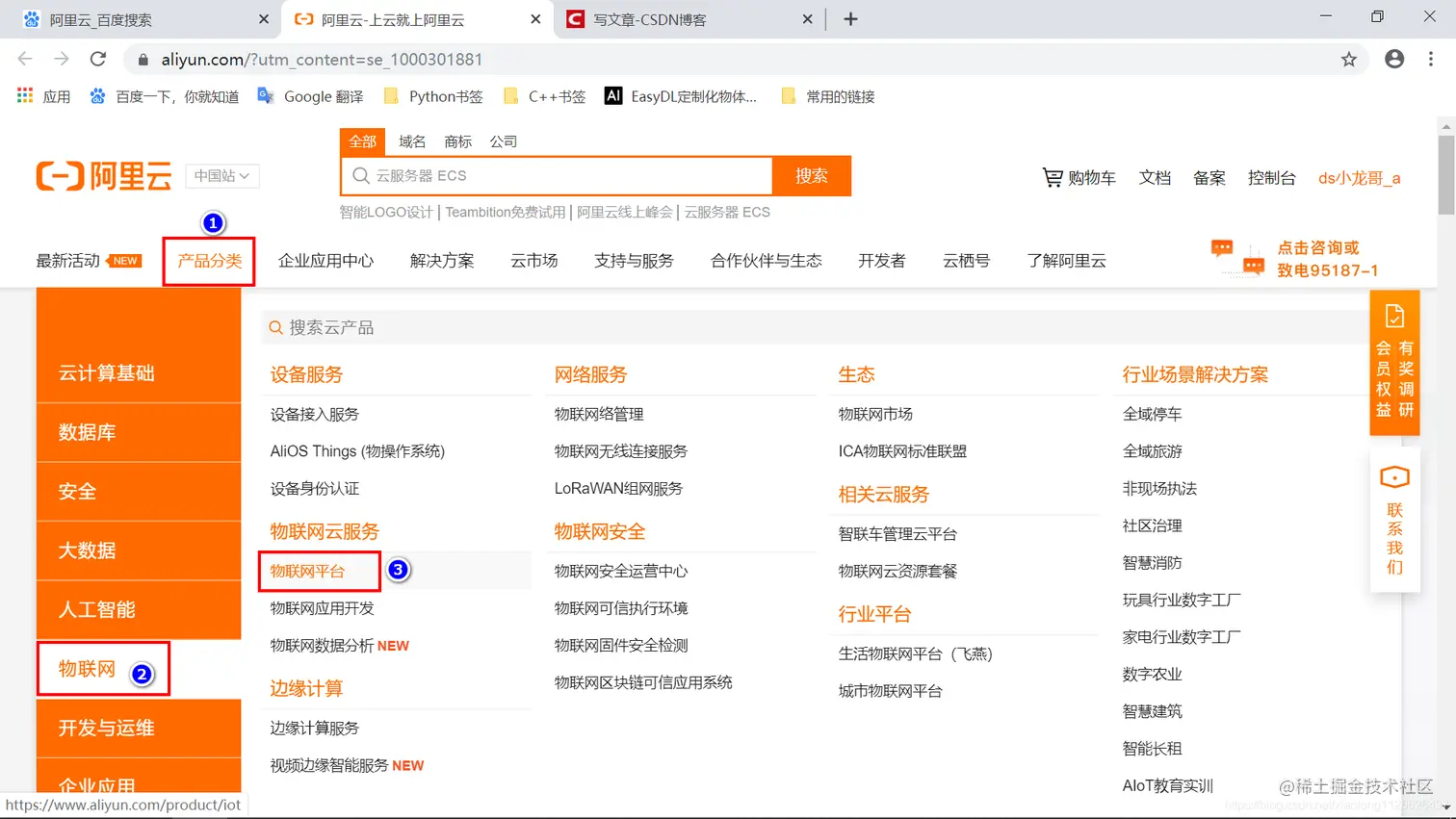
Task: Click the browser forward arrow
Action: [62, 59]
